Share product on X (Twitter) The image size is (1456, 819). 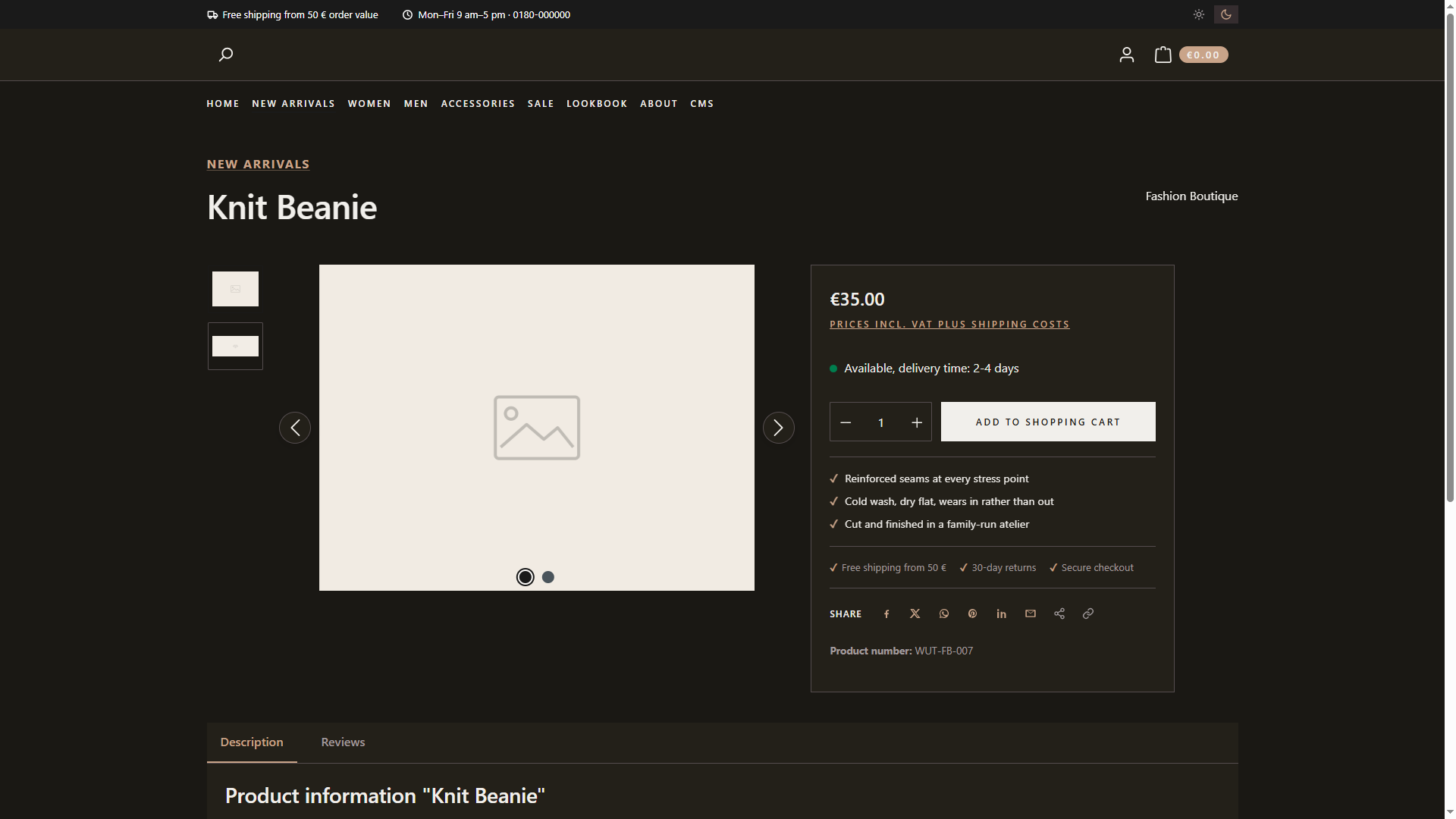[915, 613]
